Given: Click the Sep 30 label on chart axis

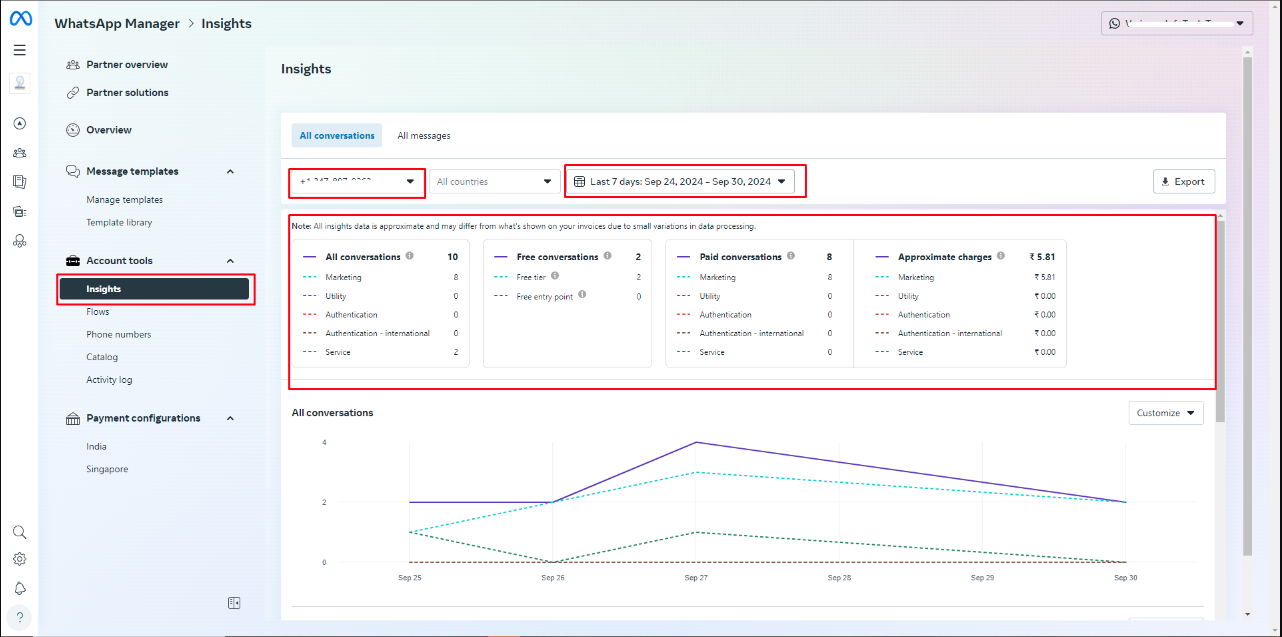Looking at the screenshot, I should pyautogui.click(x=1125, y=578).
